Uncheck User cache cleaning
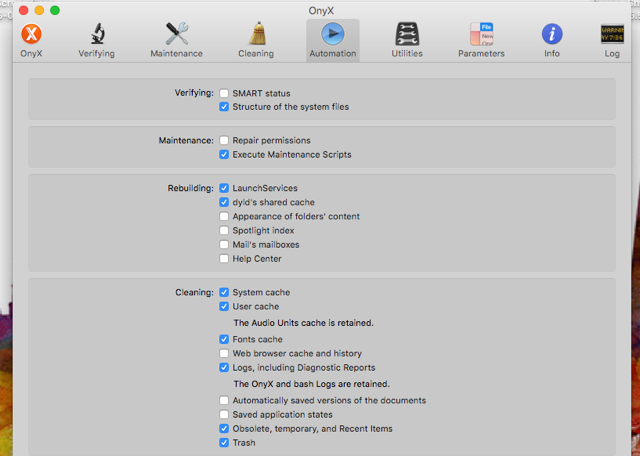640x456 pixels. tap(224, 306)
